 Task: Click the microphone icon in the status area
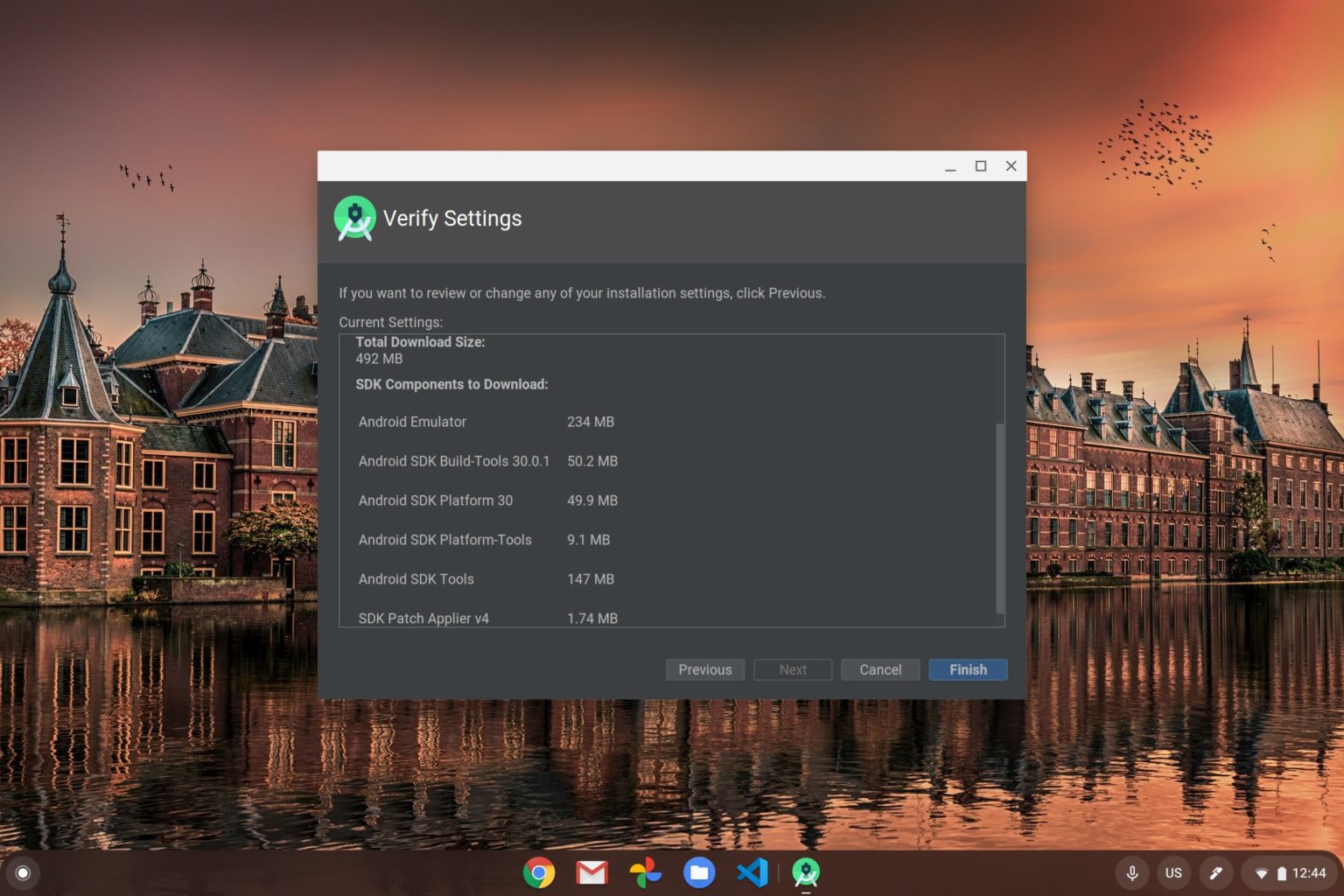point(1132,872)
